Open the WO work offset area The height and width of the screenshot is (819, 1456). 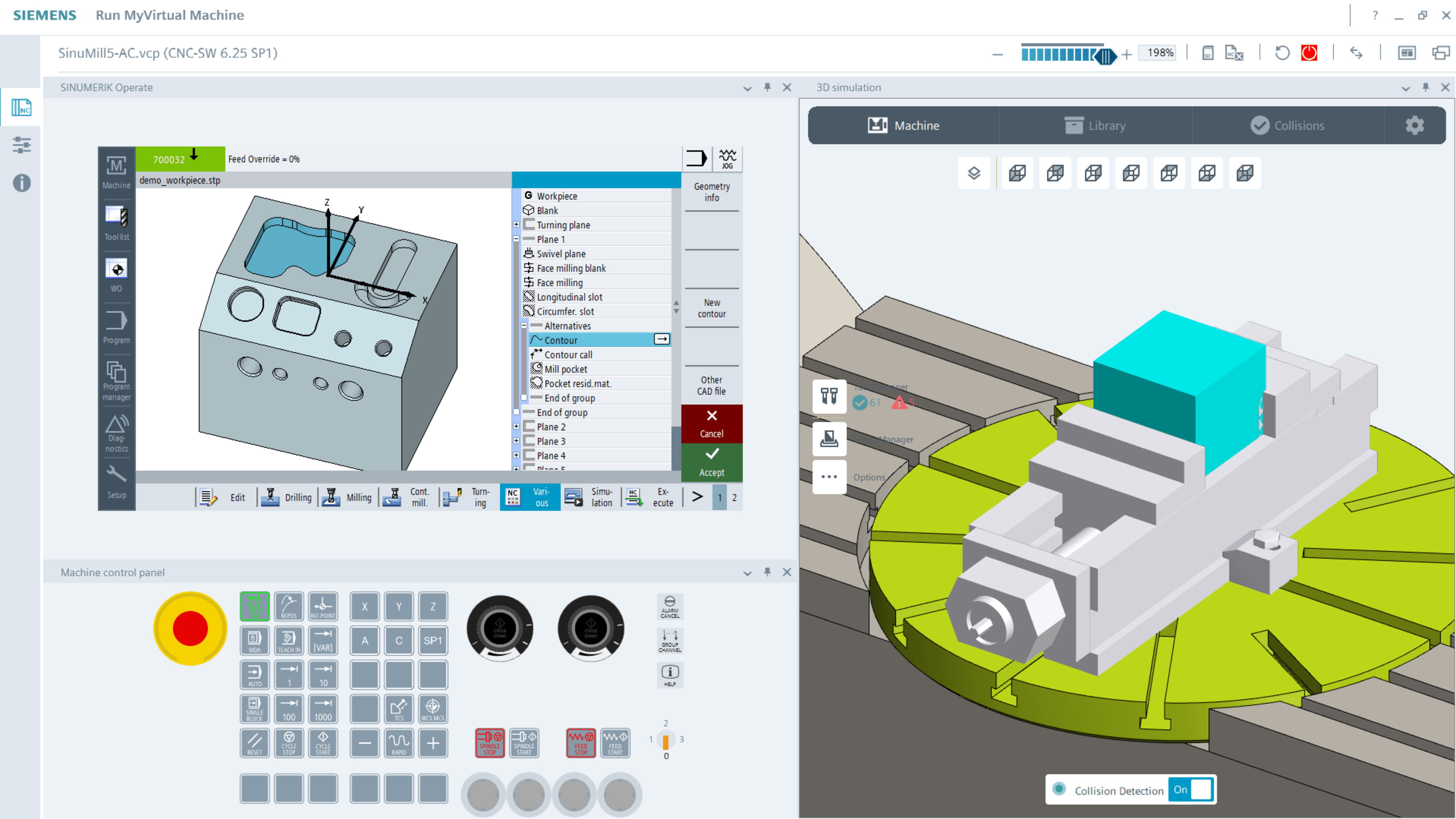click(x=116, y=275)
